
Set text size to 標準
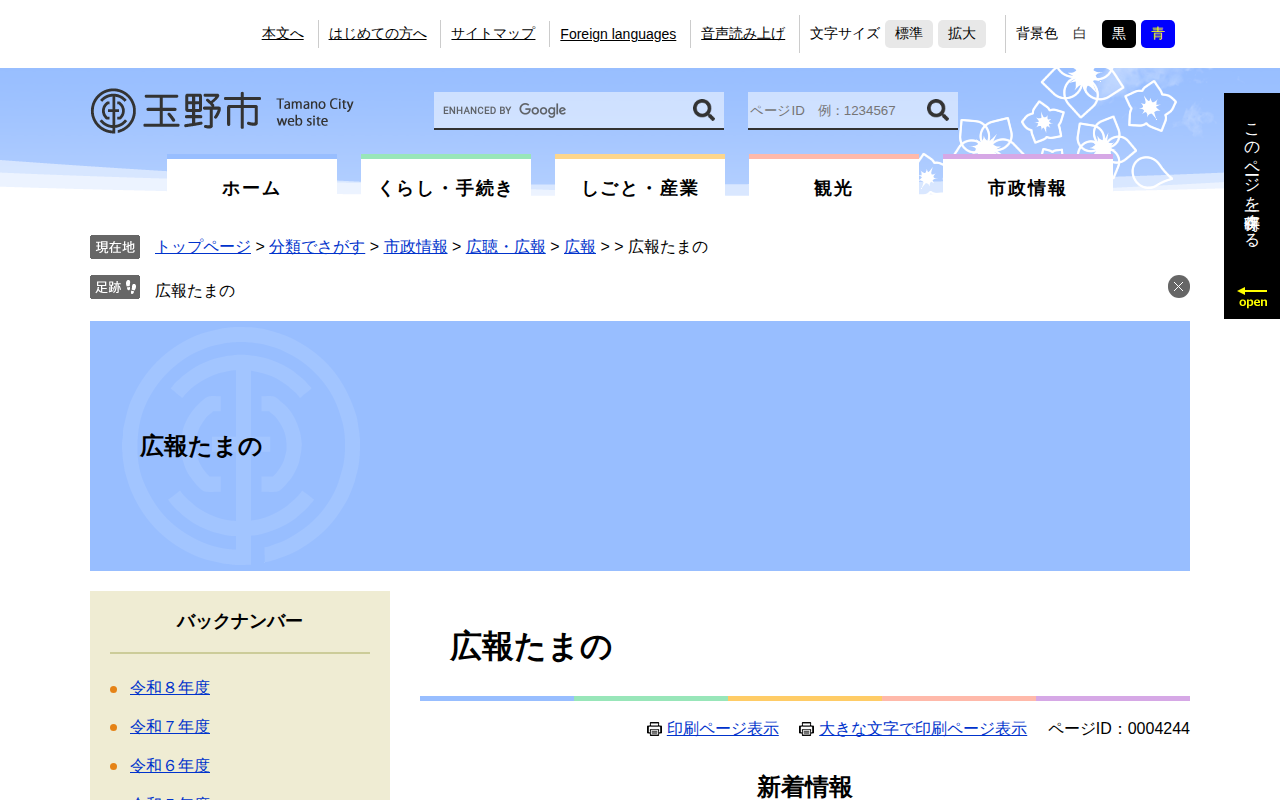click(909, 34)
